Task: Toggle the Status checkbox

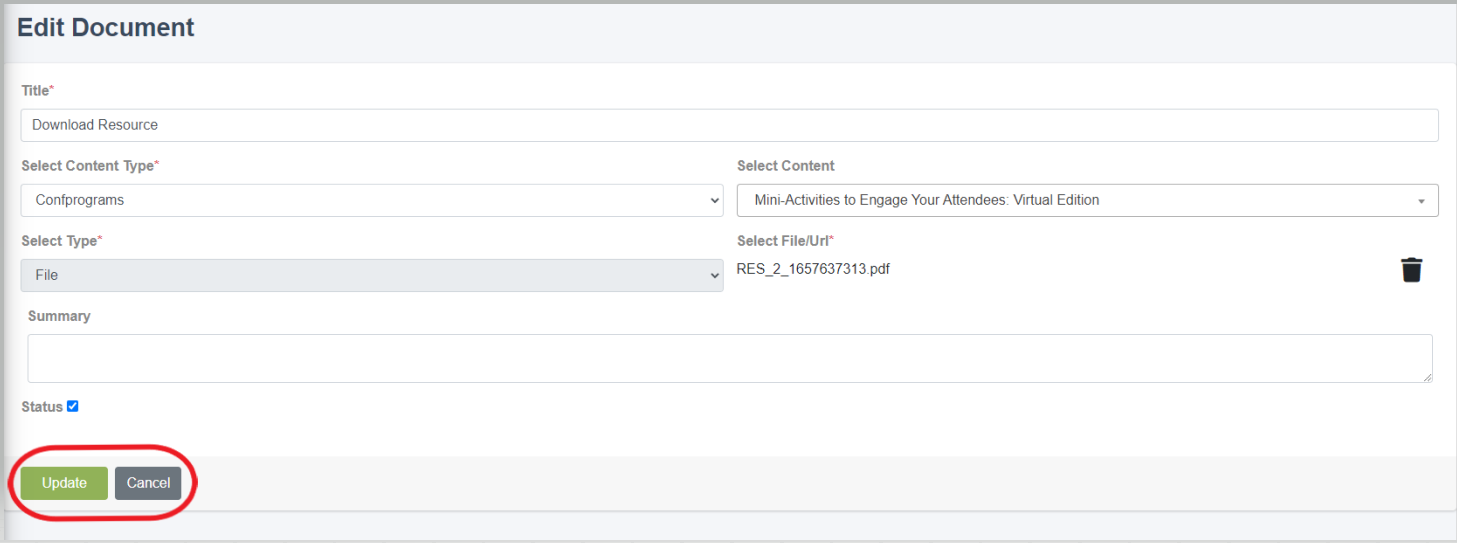Action: click(72, 407)
